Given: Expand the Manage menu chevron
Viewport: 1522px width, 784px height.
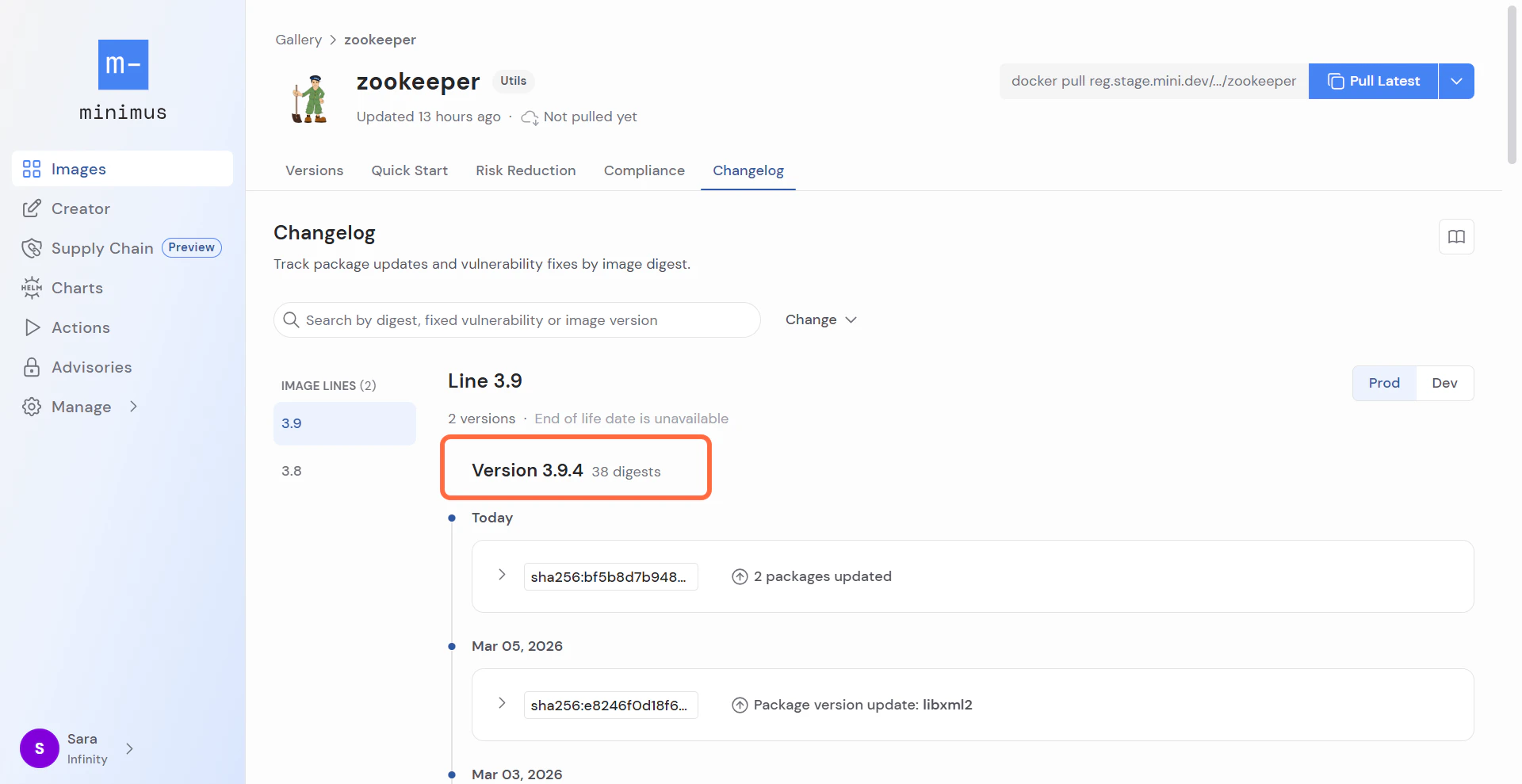Looking at the screenshot, I should [x=133, y=407].
